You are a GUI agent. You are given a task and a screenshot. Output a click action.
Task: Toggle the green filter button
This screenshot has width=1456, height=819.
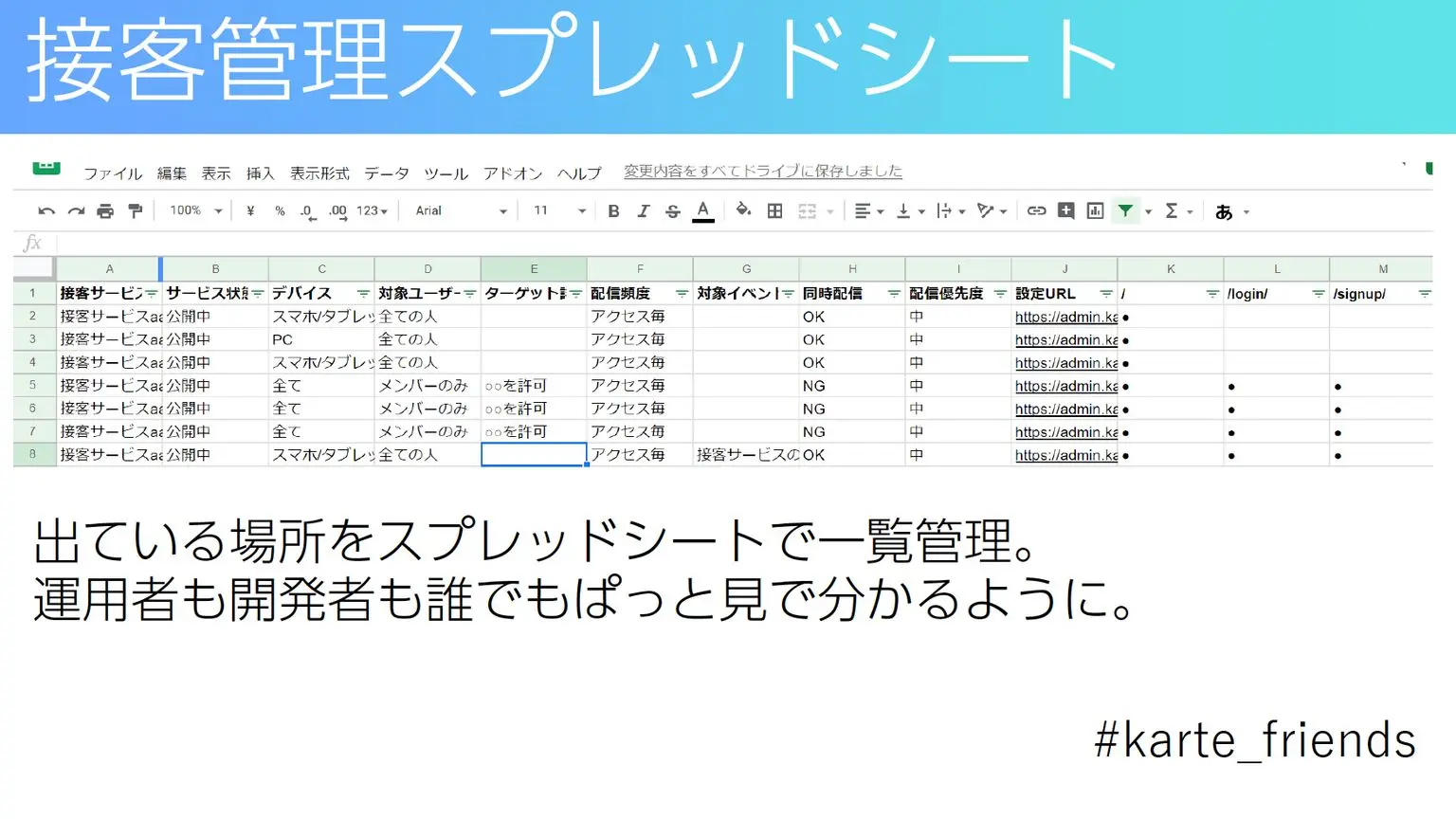[1125, 210]
